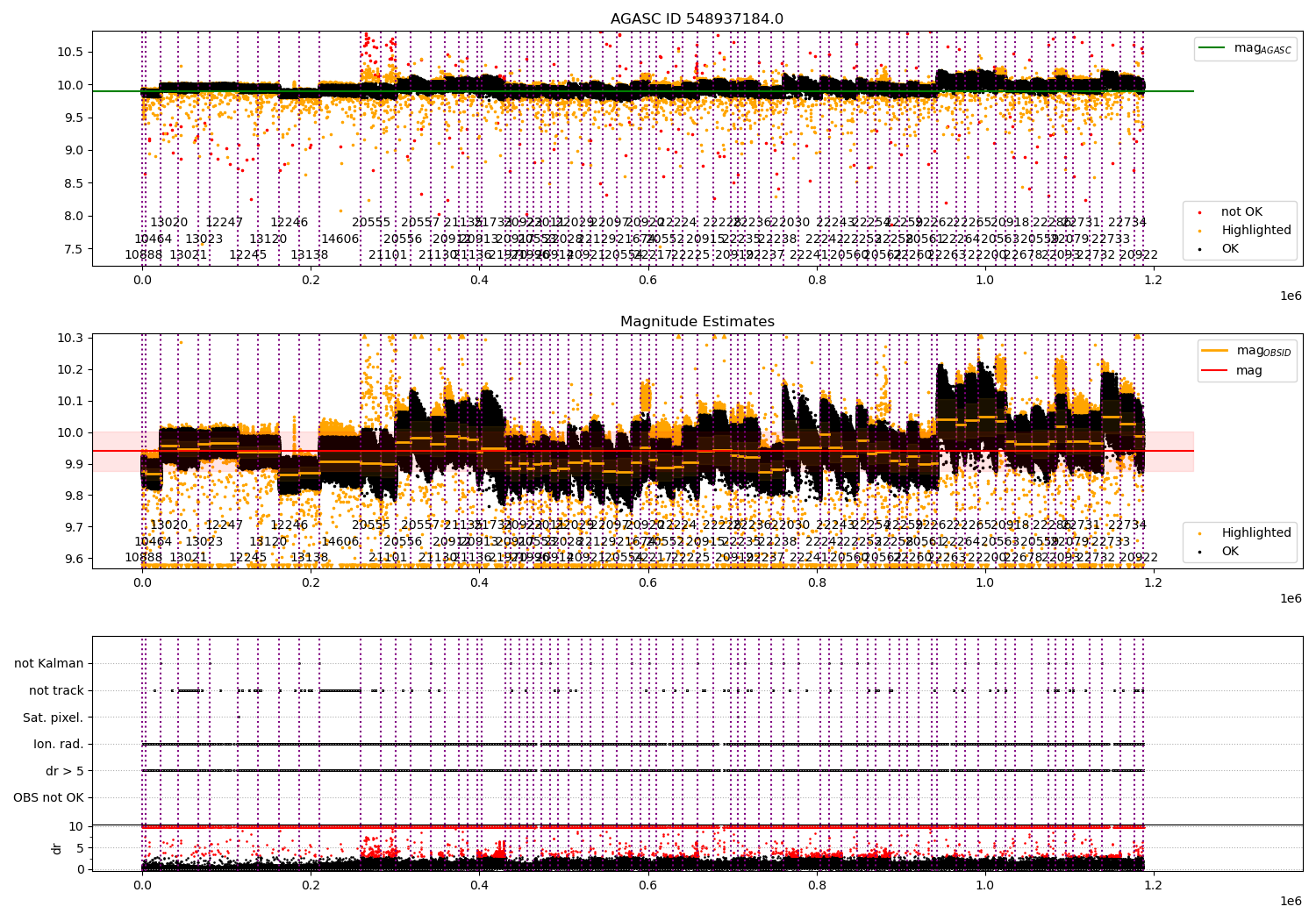This screenshot has height=921, width=1316.
Task: Click the 'OBS not OK' axis label
Action: 49,798
